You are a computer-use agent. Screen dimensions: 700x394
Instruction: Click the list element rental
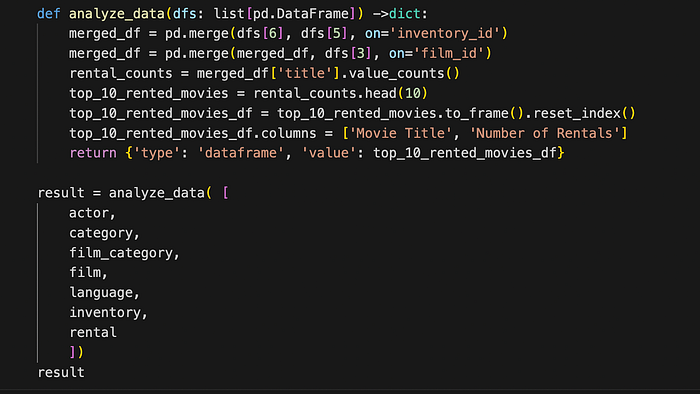(93, 332)
